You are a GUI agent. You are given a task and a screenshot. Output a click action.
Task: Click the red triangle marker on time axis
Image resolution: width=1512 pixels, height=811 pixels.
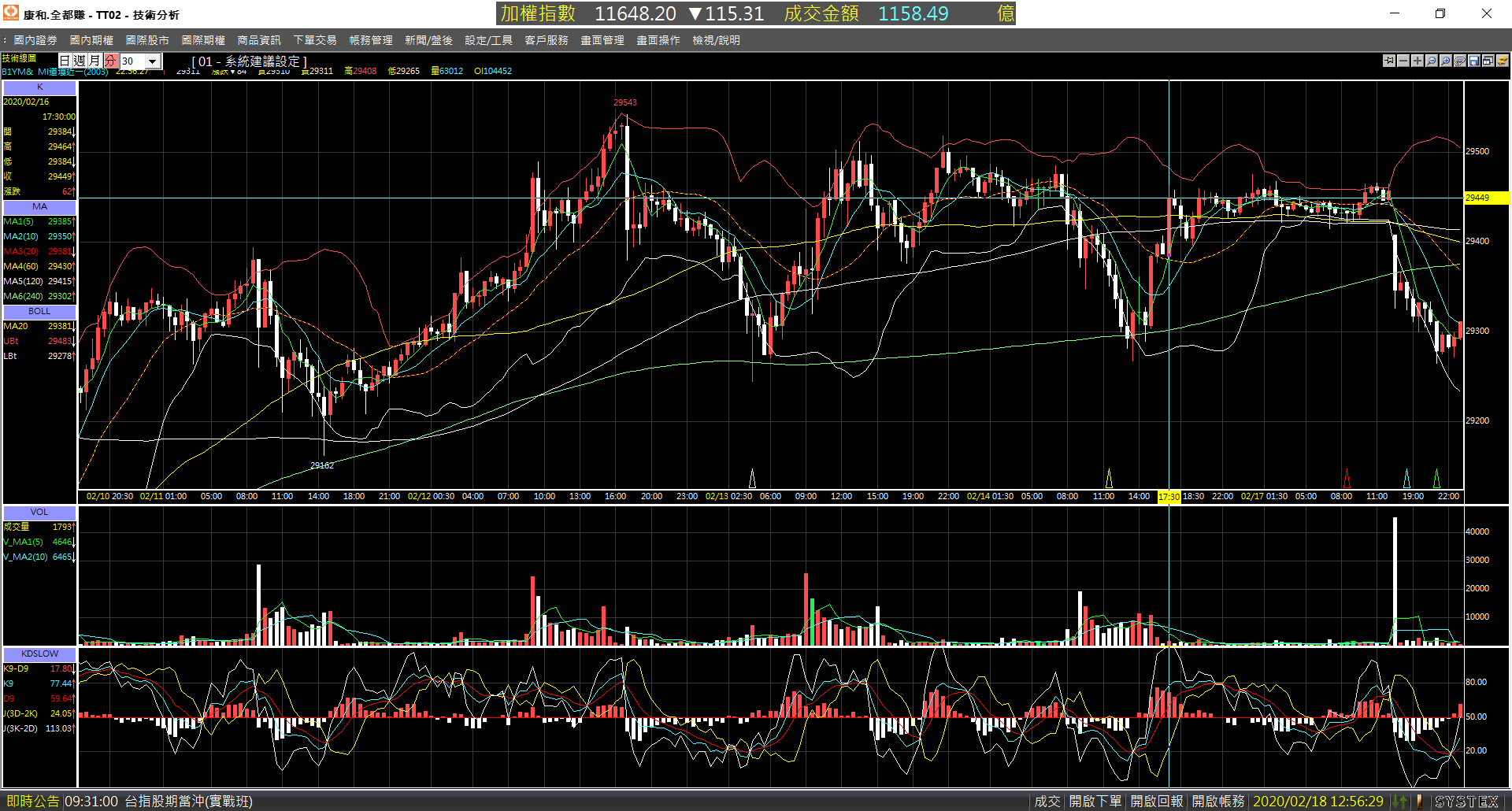pos(1347,479)
